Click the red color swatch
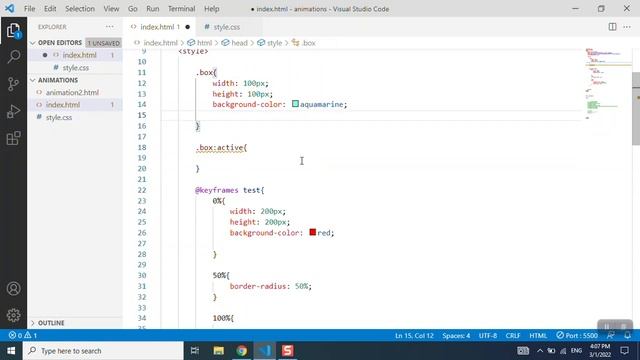The width and height of the screenshot is (640, 360). (x=313, y=232)
